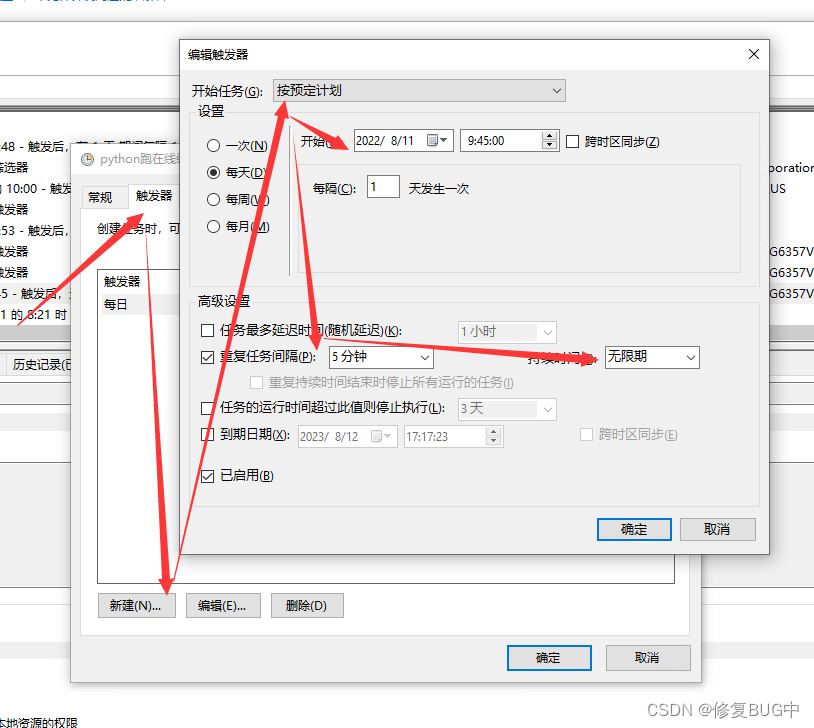Click 确定 in the python task properties window
The image size is (814, 728).
click(x=549, y=658)
